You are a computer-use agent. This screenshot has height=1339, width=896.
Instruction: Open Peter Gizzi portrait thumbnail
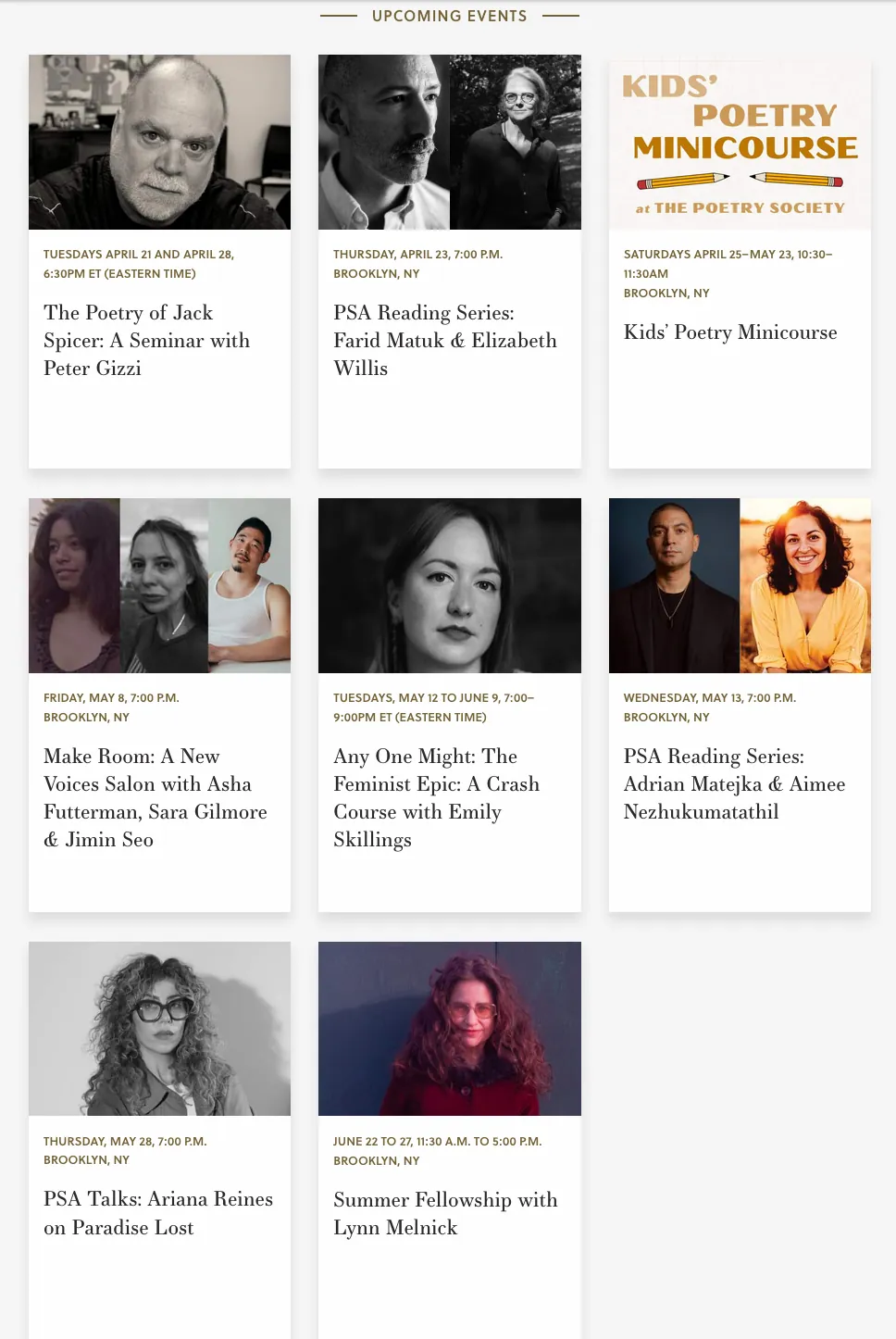tap(159, 142)
